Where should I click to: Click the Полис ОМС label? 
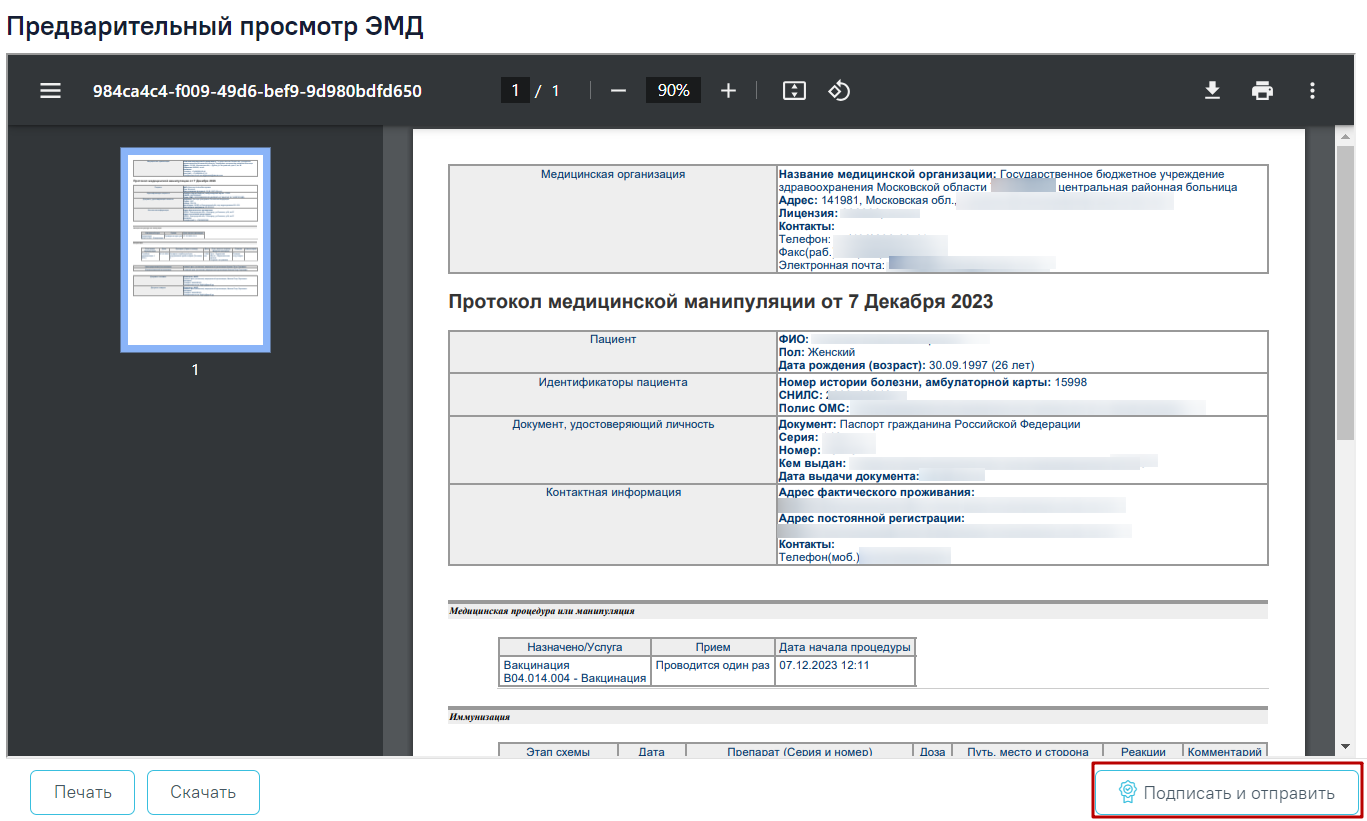(814, 408)
